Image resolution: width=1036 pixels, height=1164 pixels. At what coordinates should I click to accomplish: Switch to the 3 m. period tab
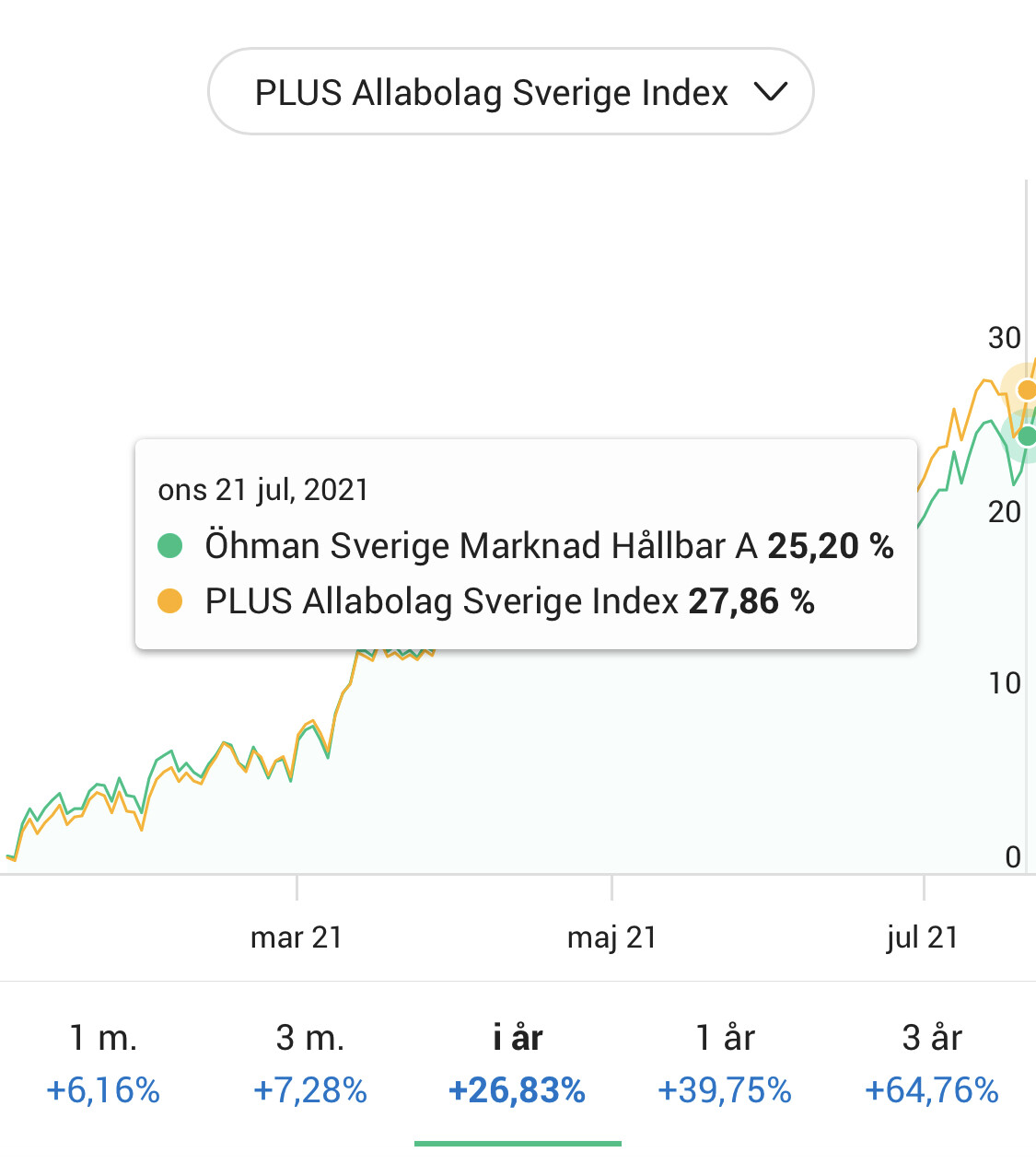pos(310,1063)
